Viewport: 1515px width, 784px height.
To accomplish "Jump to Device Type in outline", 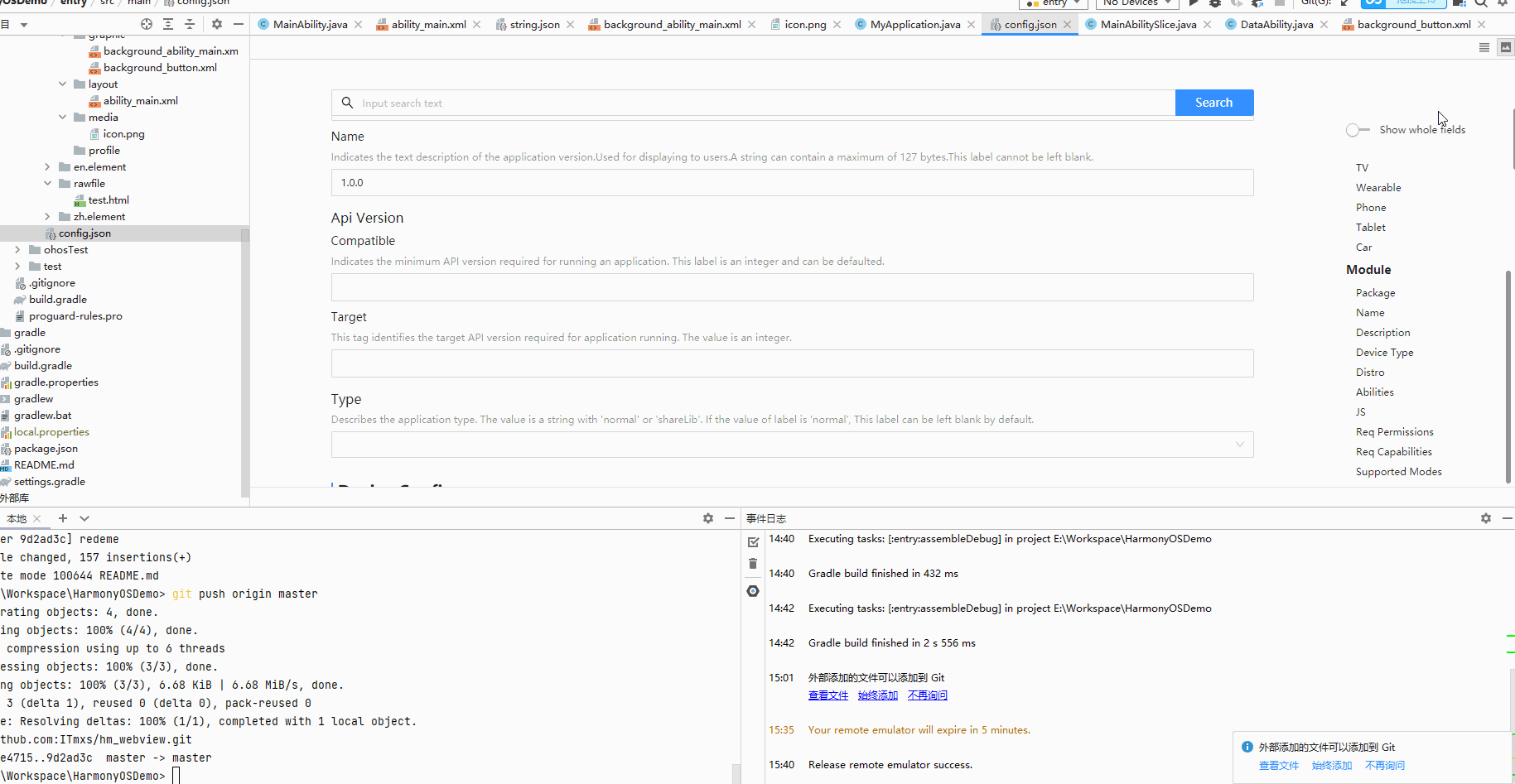I will pos(1385,353).
